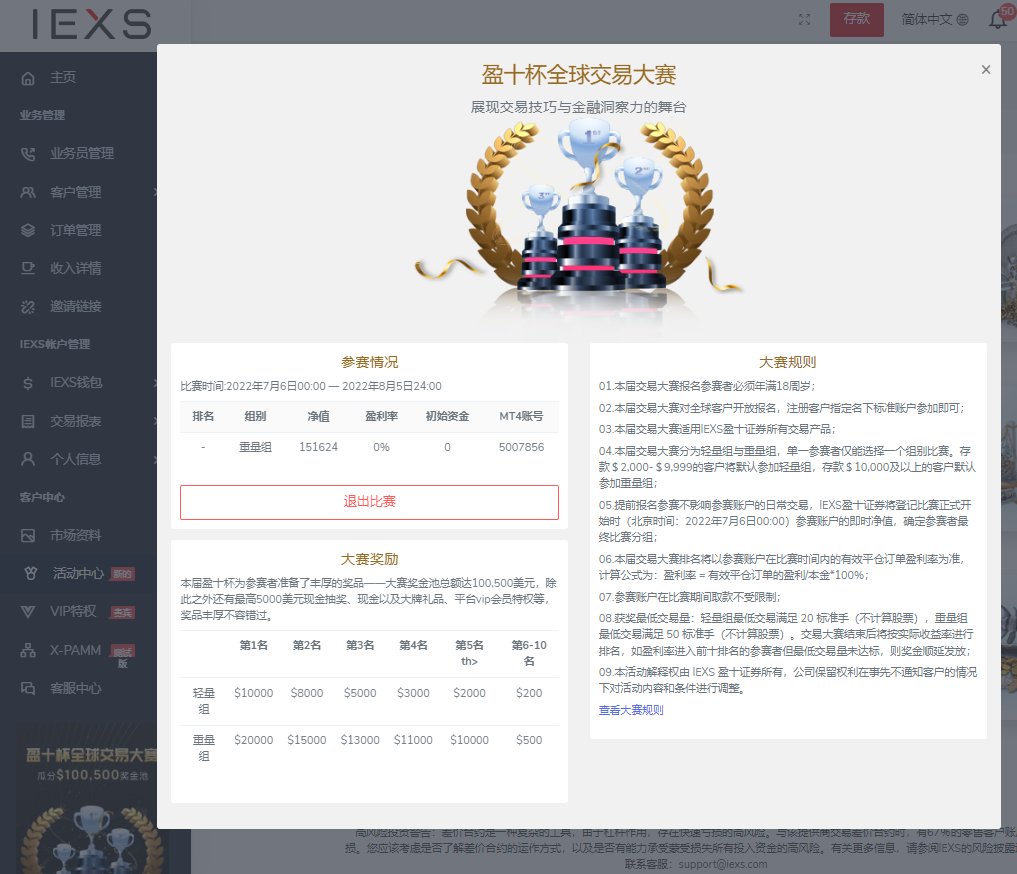
Task: Click the VIP特权 menu label
Action: 73,611
